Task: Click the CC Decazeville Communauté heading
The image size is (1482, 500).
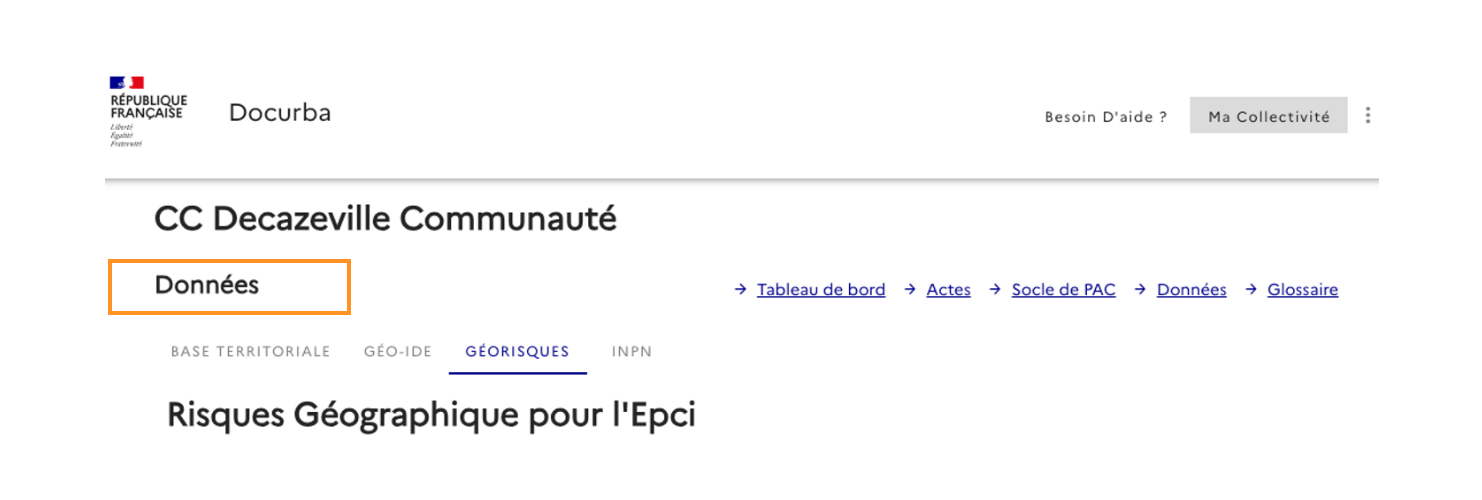Action: tap(385, 219)
